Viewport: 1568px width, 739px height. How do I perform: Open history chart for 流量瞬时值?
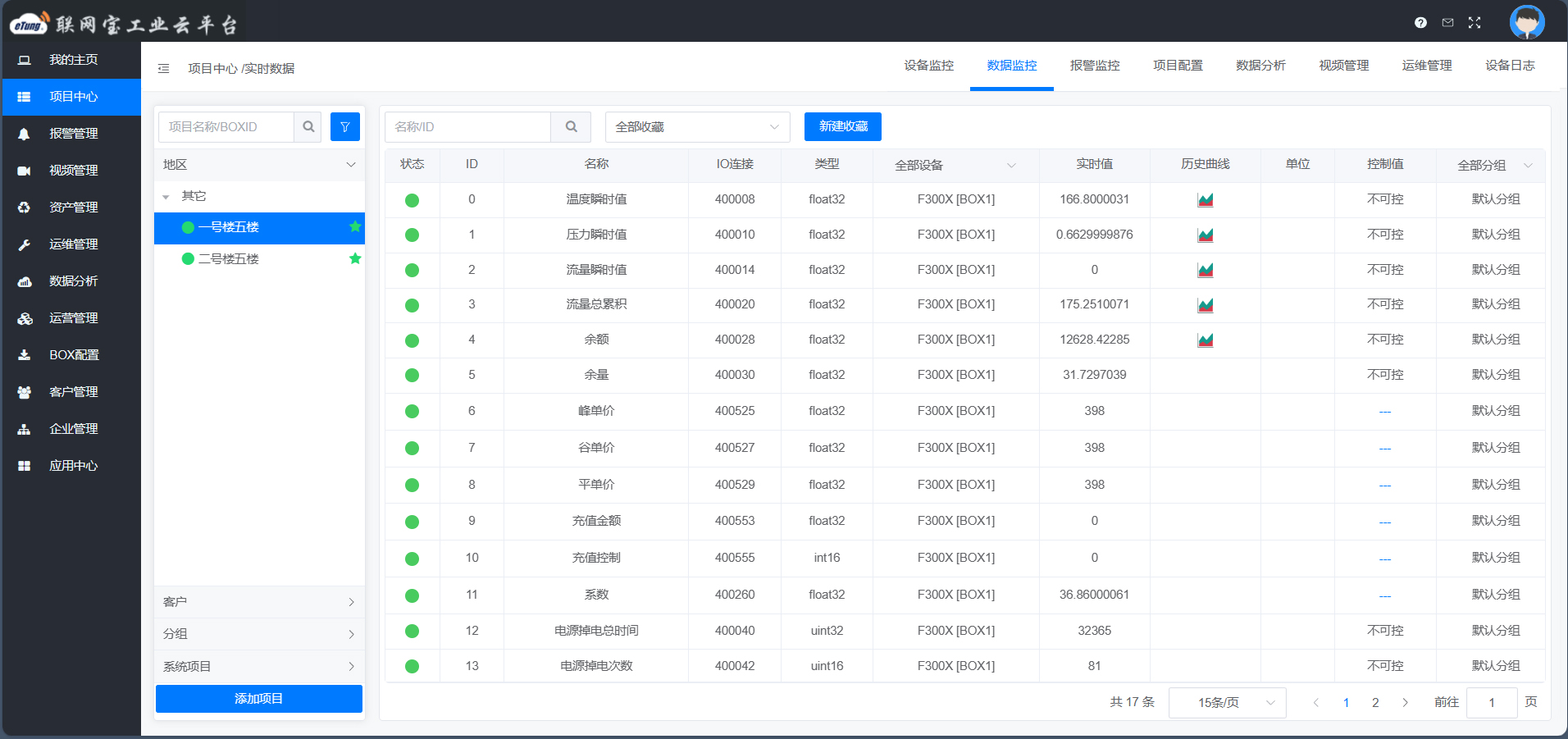1205,270
